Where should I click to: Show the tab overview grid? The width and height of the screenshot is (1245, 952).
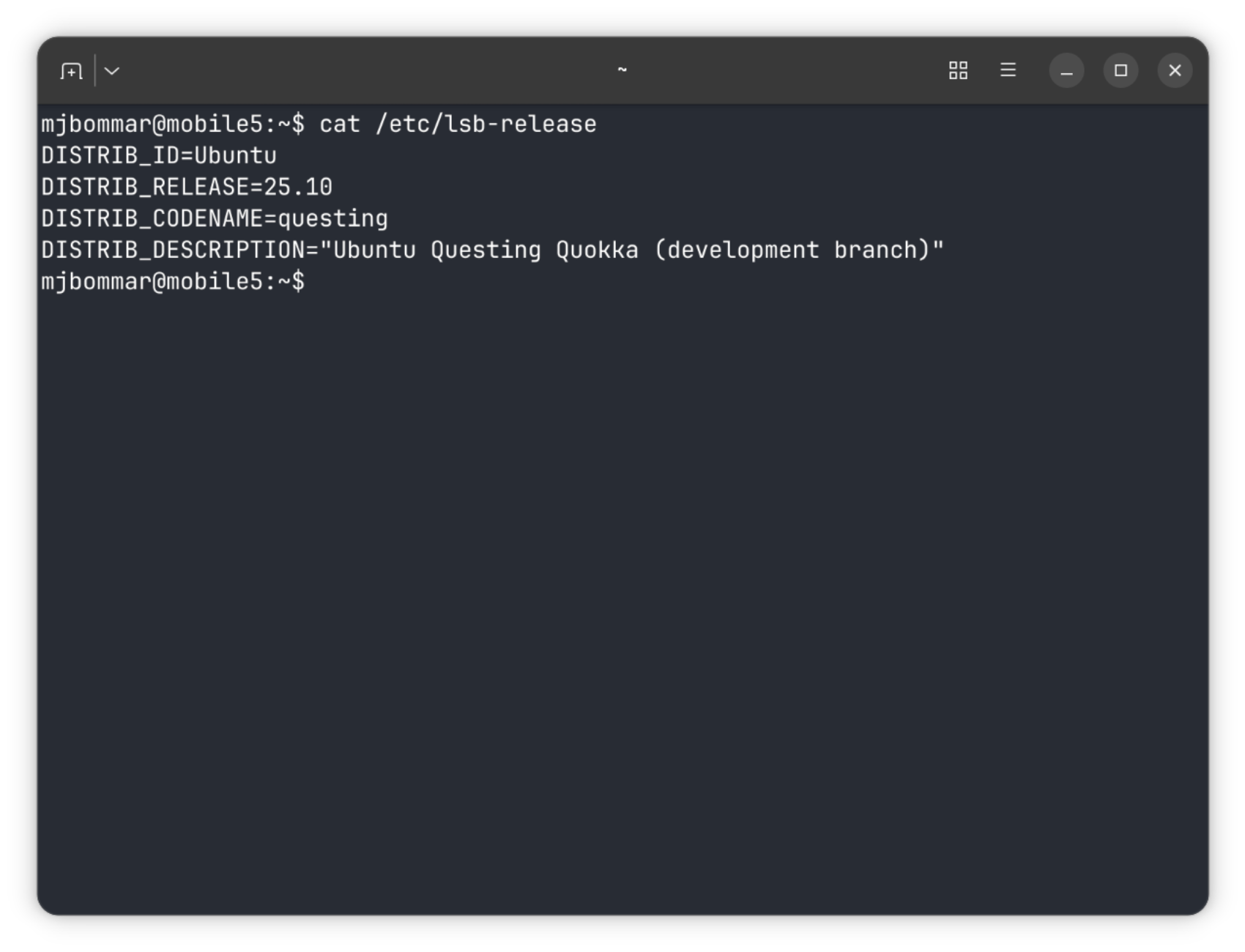(x=958, y=70)
